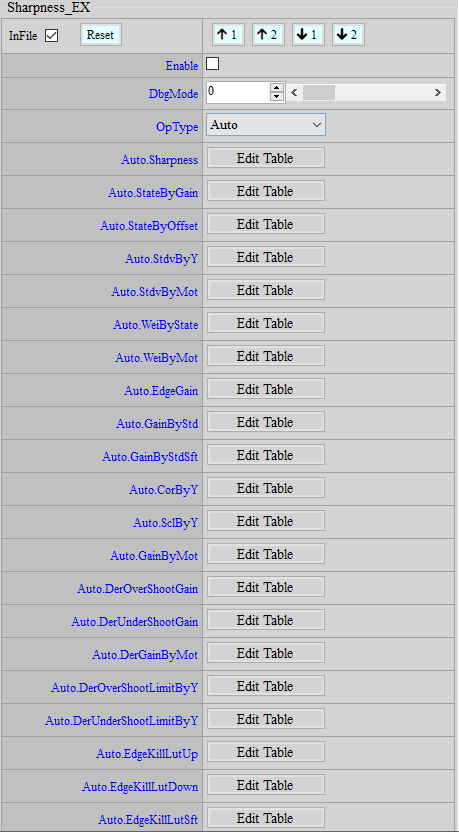Viewport: 459px width, 832px height.
Task: Click the DbgMode slider thumb
Action: (x=319, y=93)
